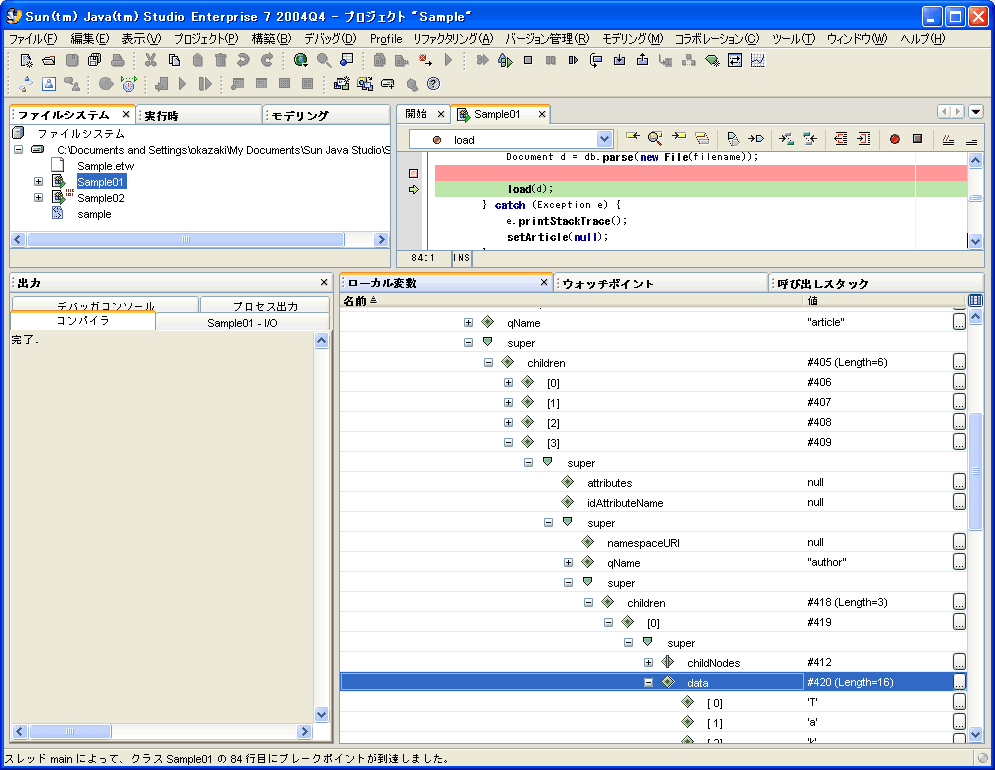Collapse the children #405 variable node

click(x=488, y=362)
